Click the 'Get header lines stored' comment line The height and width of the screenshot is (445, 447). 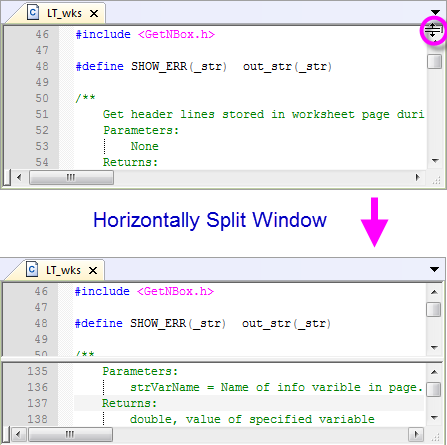coord(264,114)
